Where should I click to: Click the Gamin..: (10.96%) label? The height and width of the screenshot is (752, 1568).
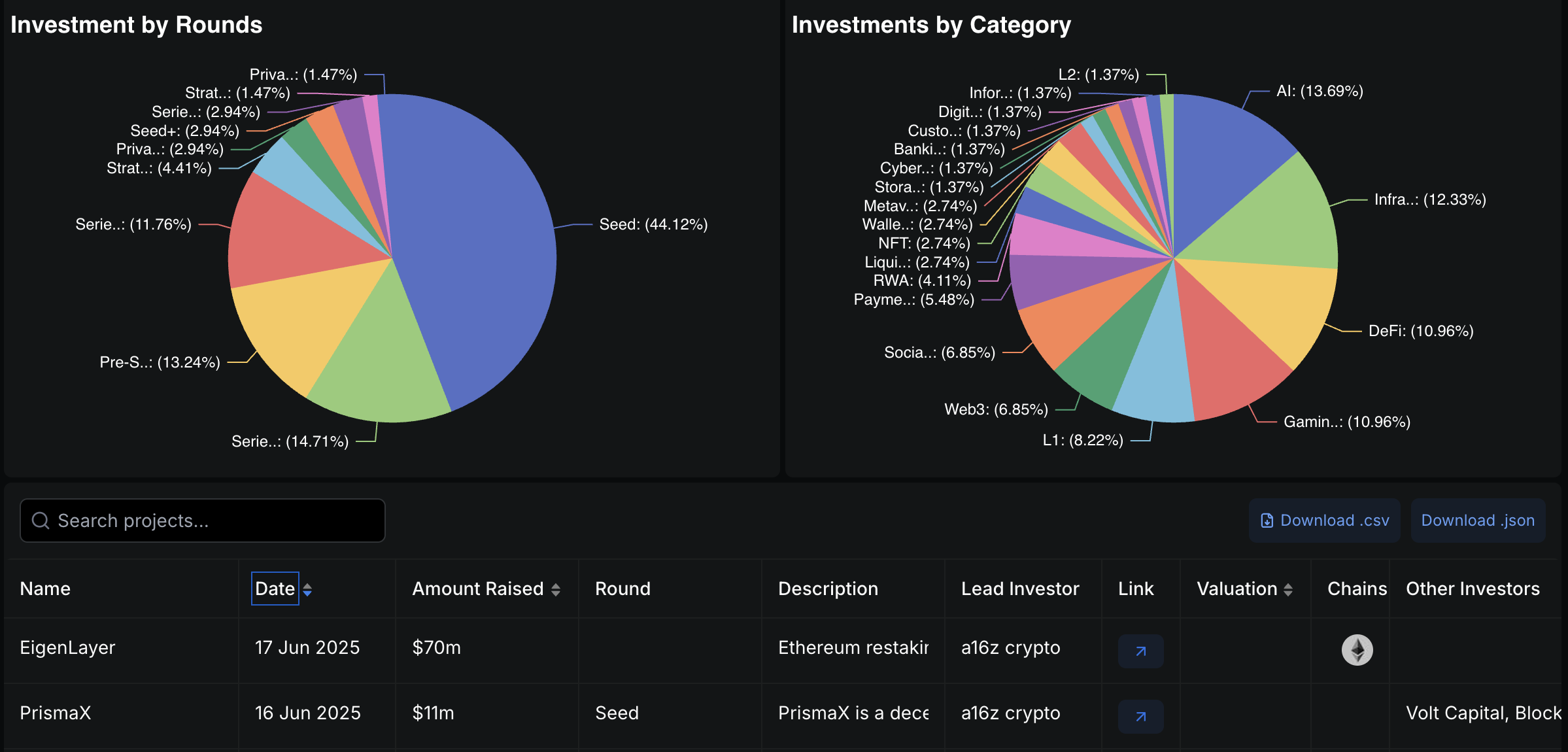(1347, 422)
